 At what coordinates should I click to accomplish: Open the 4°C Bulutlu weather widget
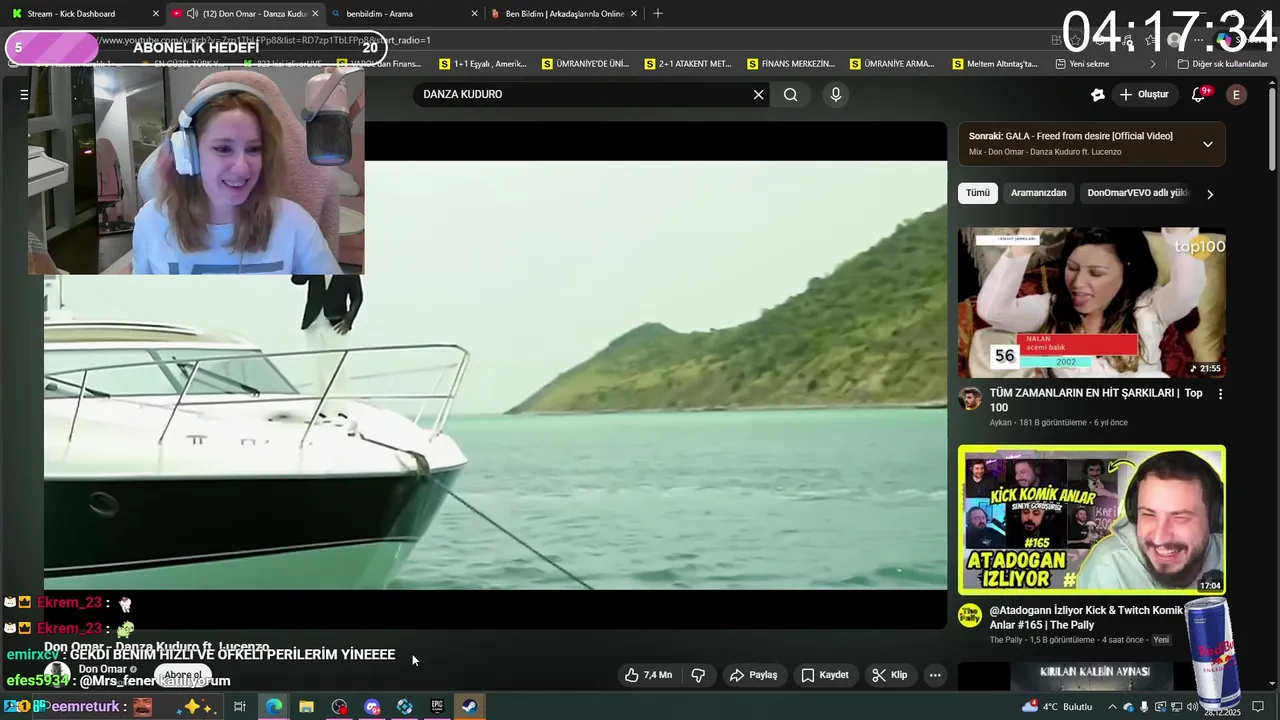tap(1057, 706)
